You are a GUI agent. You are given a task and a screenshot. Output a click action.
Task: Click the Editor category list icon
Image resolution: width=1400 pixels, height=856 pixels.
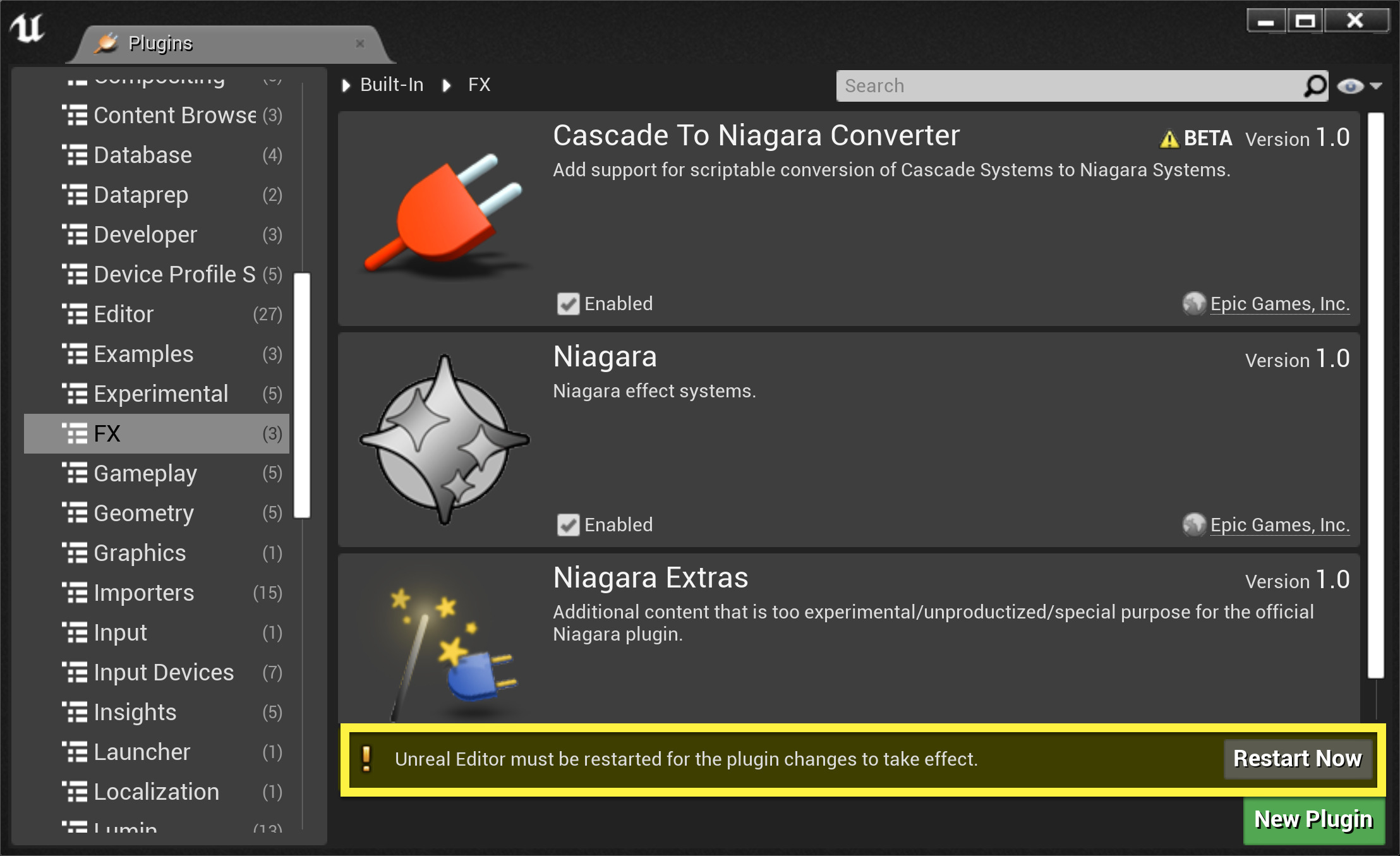pyautogui.click(x=75, y=314)
